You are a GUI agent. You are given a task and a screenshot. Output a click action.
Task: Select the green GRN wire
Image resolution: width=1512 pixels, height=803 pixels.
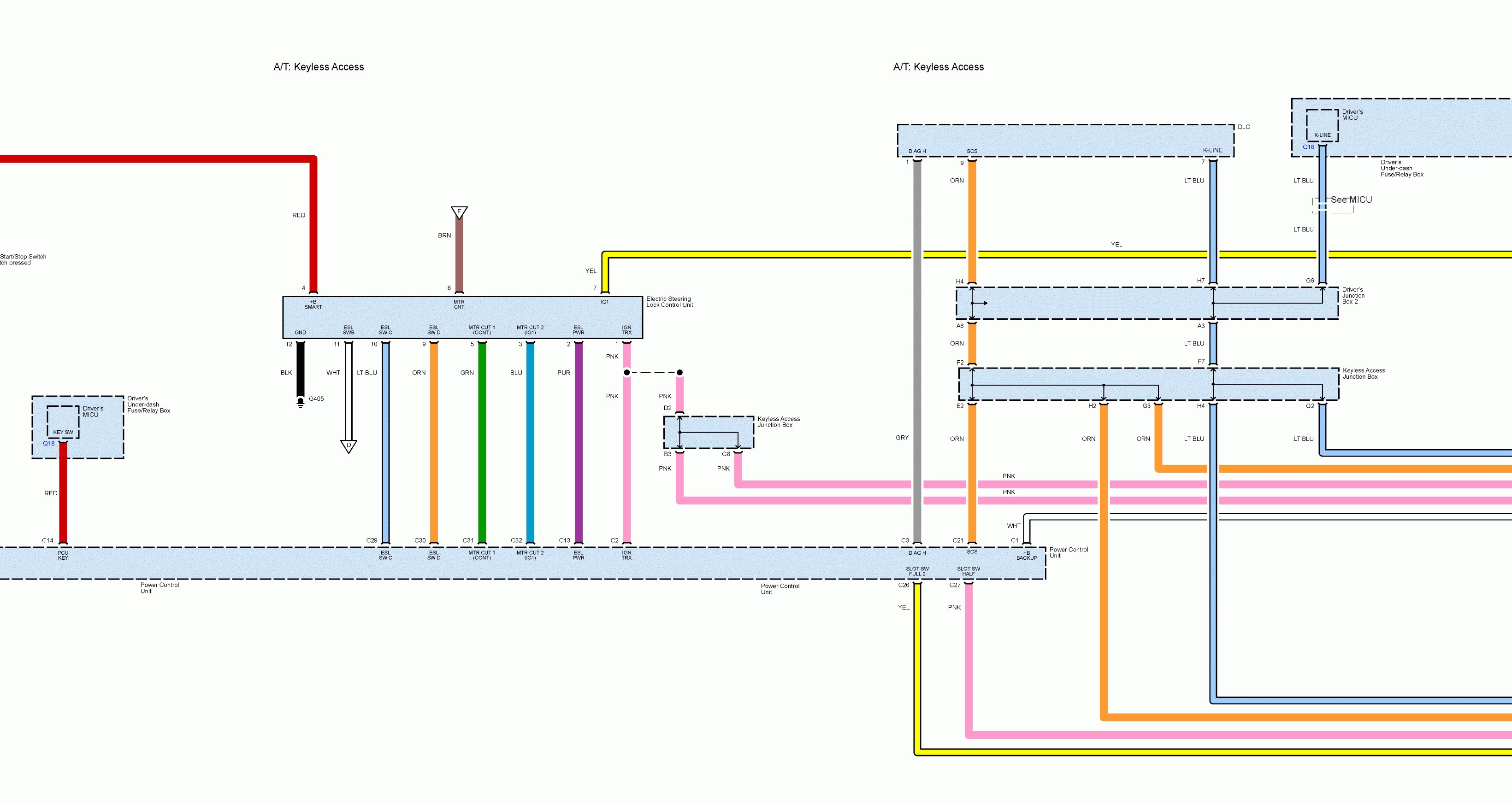pyautogui.click(x=482, y=440)
